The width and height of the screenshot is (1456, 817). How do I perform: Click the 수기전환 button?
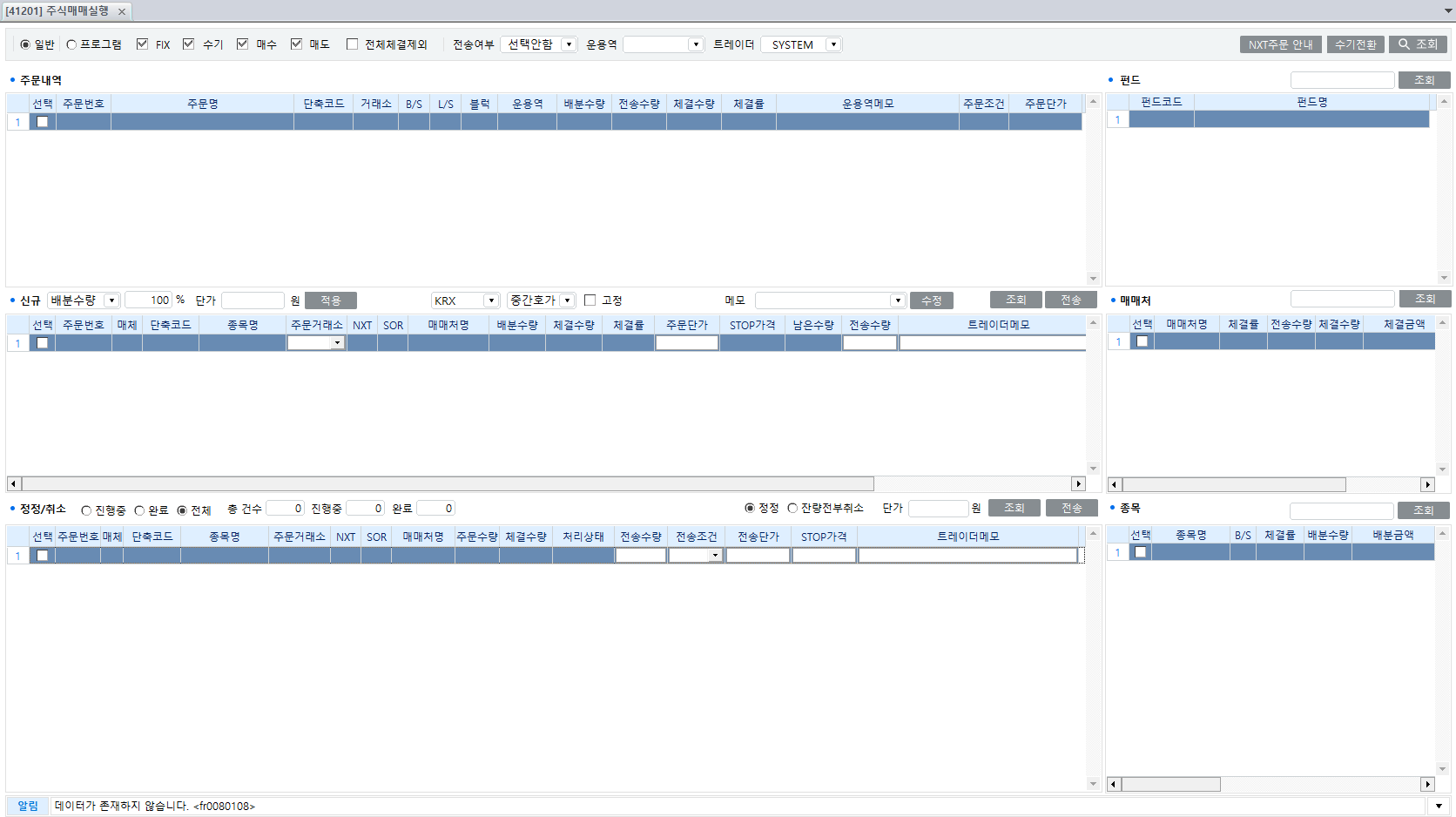pos(1356,44)
